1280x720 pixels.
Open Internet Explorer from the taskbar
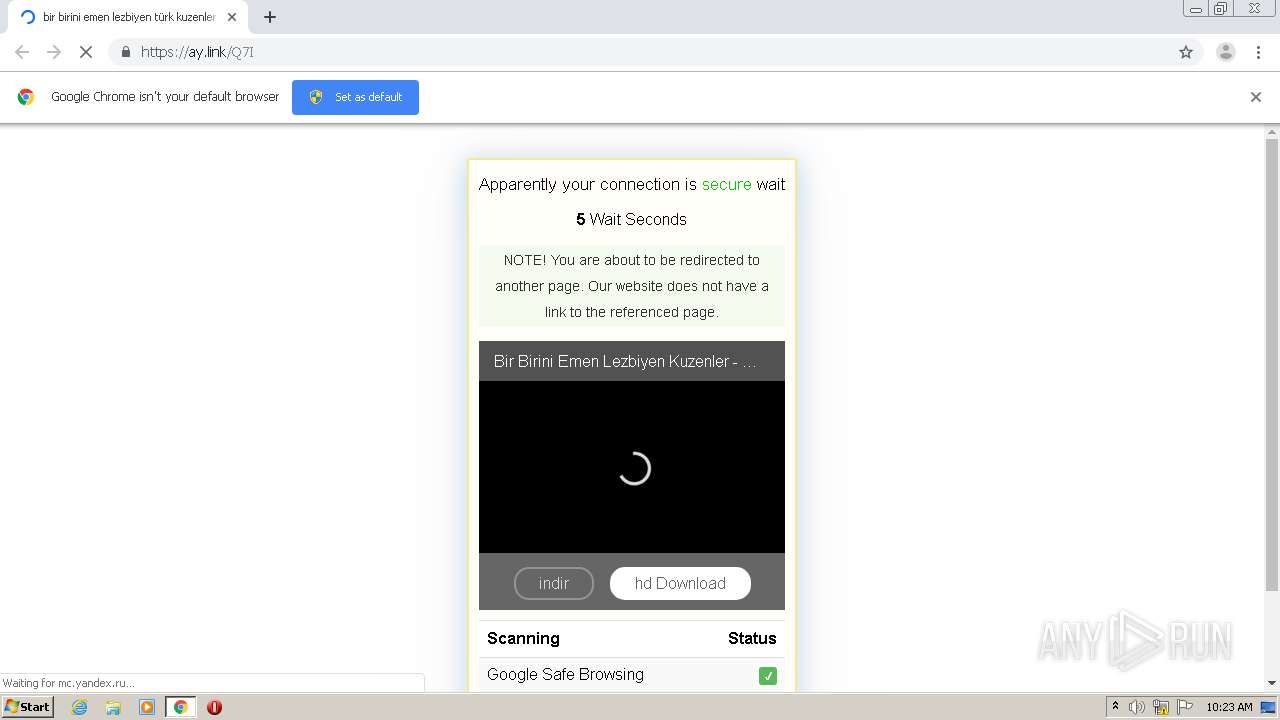(x=80, y=707)
